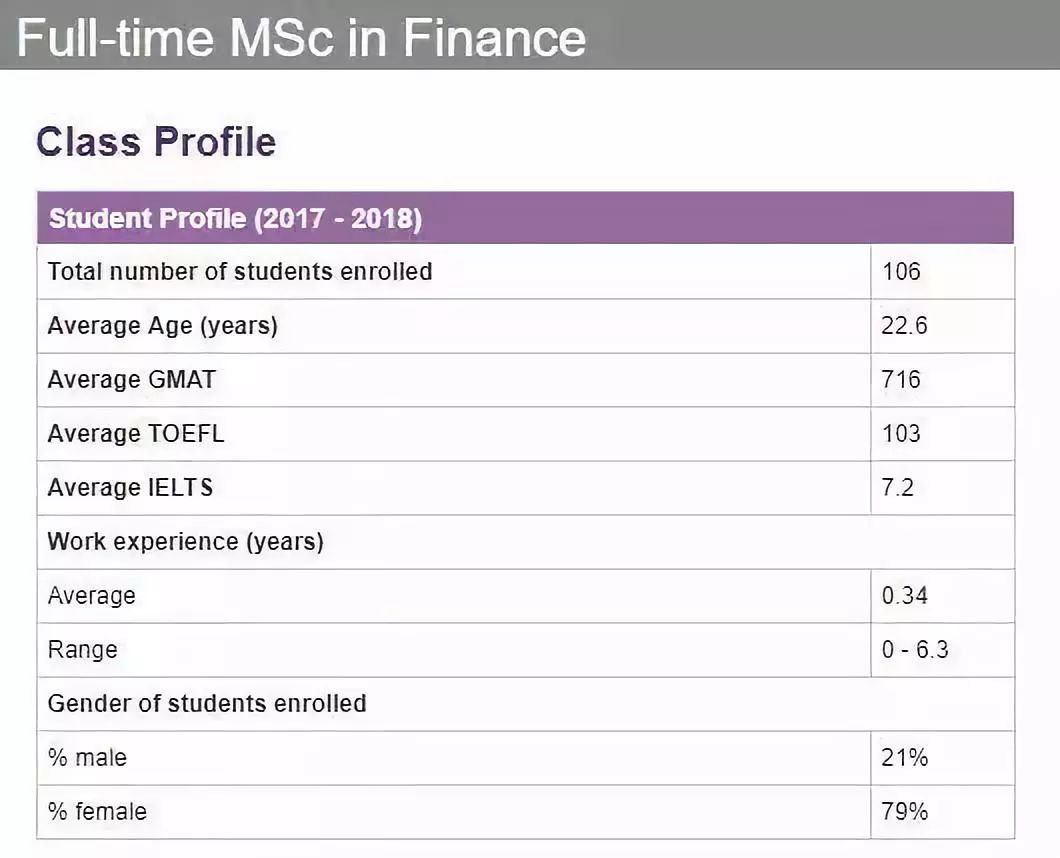Select the Average Age (years) label

(x=162, y=326)
